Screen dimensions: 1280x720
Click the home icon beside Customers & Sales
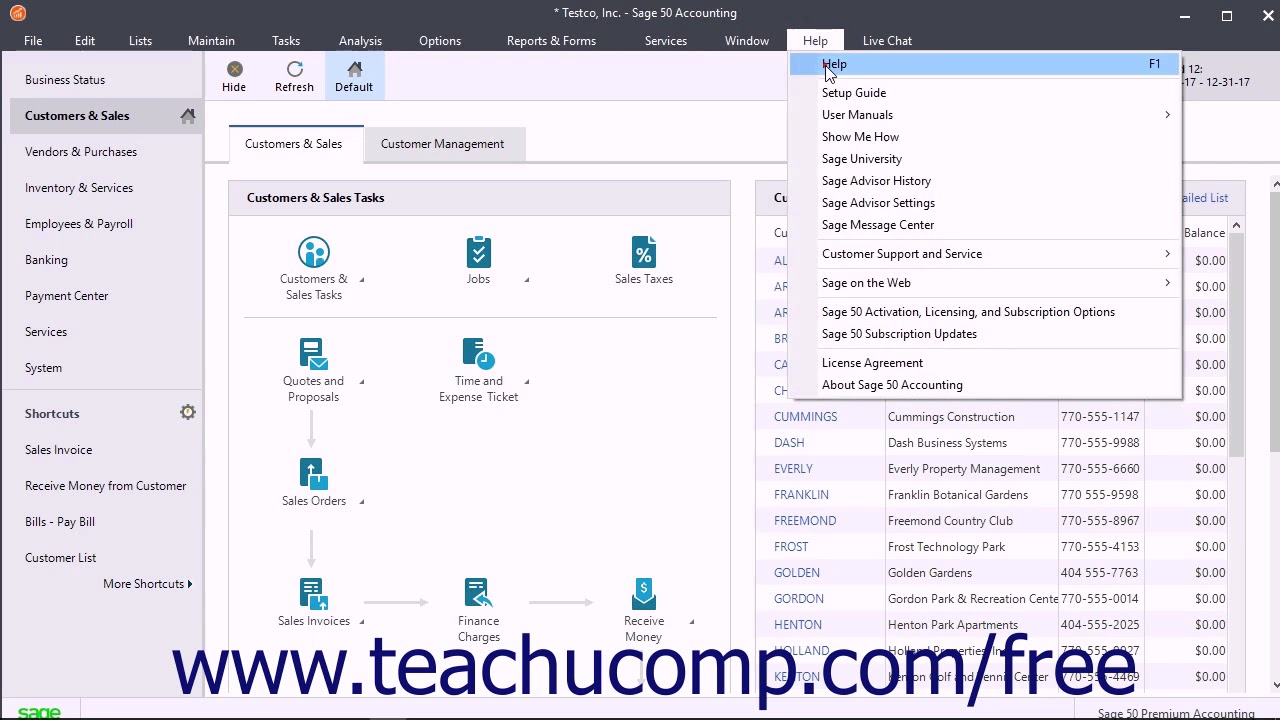tap(188, 116)
